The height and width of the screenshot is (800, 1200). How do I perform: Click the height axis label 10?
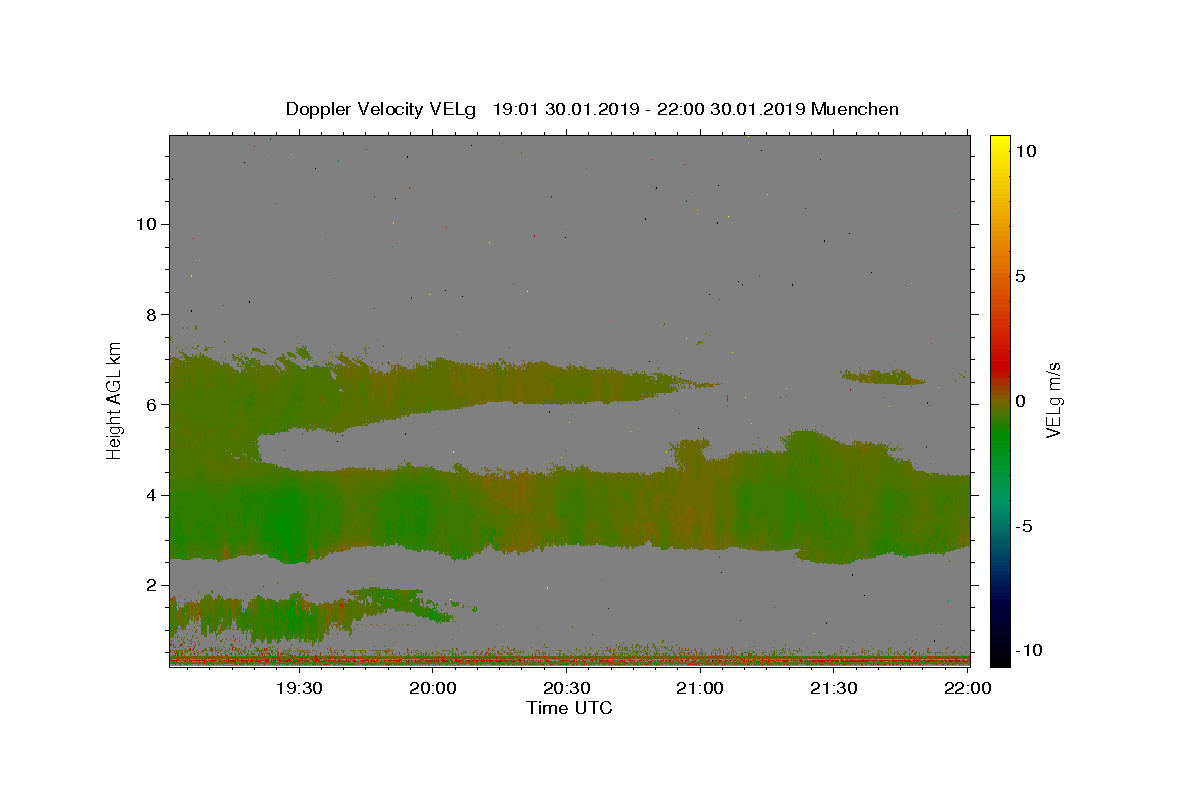(146, 224)
